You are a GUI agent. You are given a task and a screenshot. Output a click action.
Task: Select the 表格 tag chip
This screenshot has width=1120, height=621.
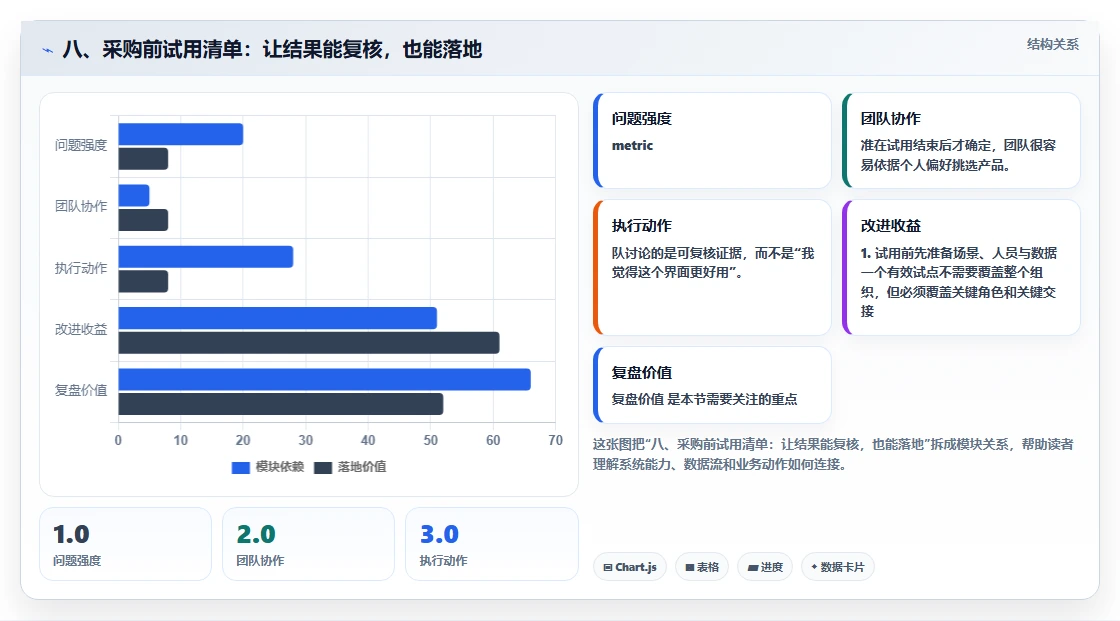702,567
